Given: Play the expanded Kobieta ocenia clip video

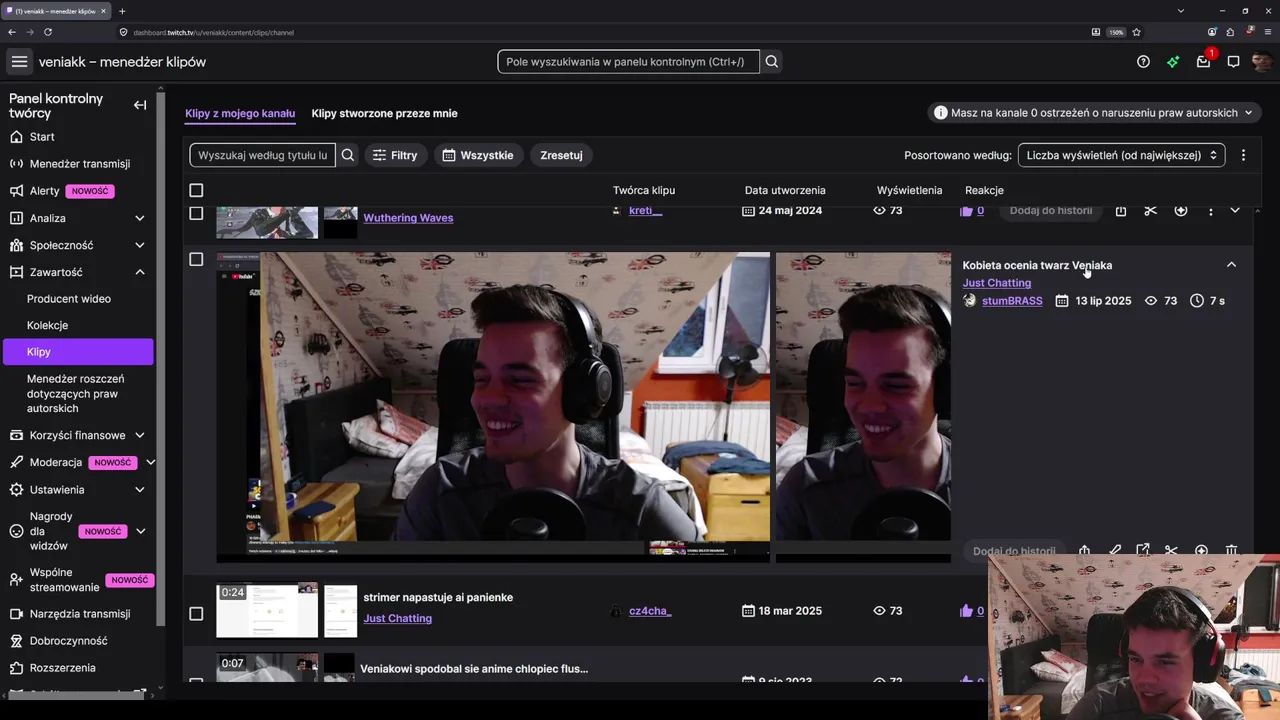Looking at the screenshot, I should [493, 407].
